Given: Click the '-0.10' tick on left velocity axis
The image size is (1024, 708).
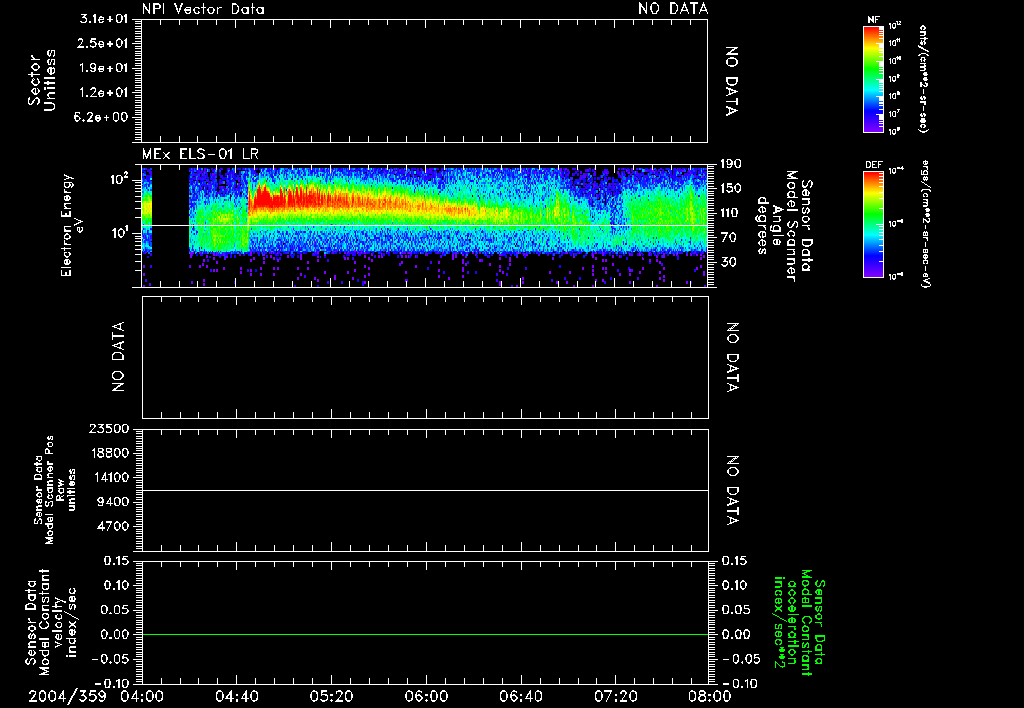Looking at the screenshot, I should click(x=113, y=683).
